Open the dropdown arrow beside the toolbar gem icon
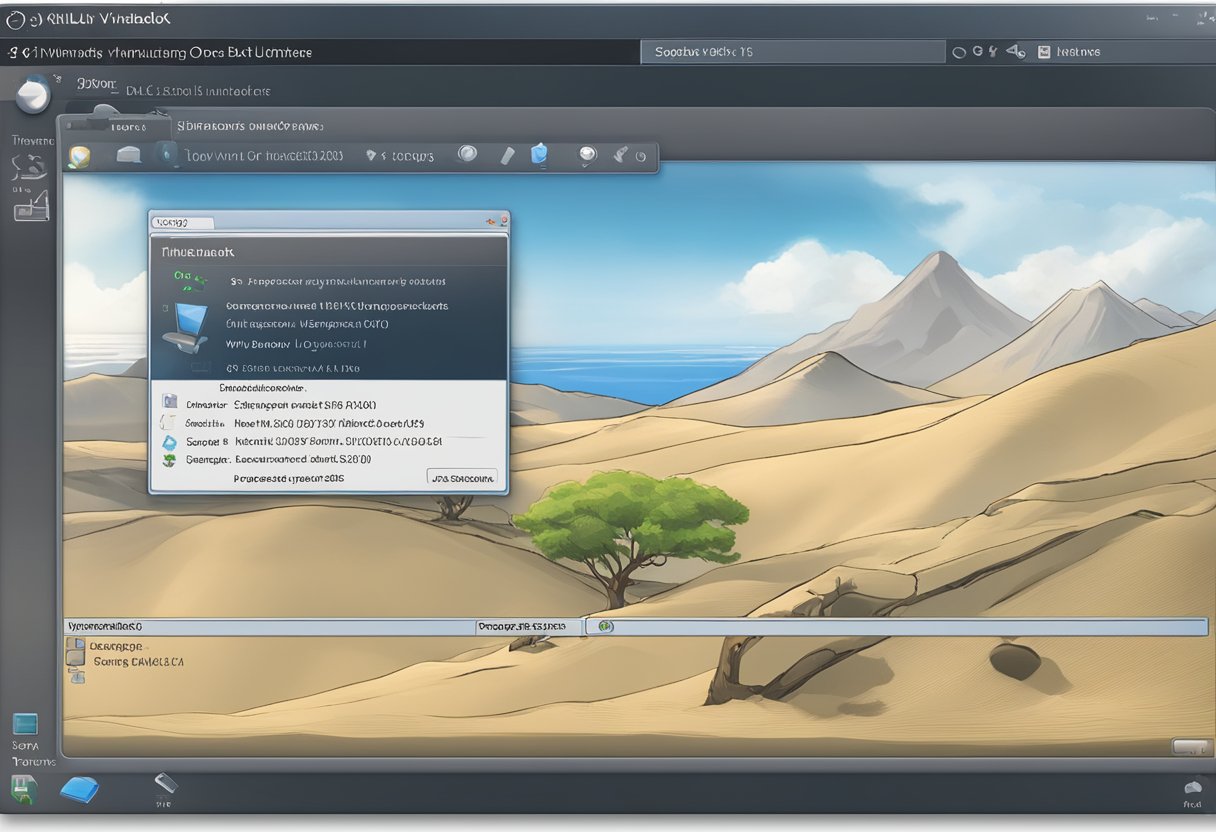1216x832 pixels. coord(372,156)
